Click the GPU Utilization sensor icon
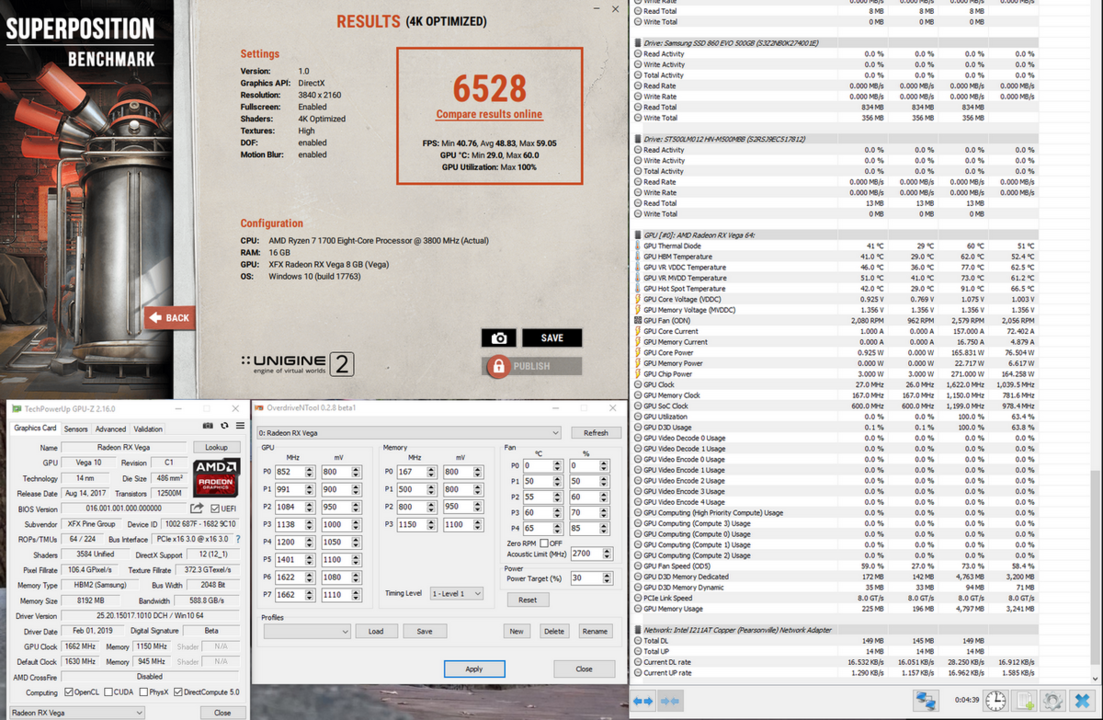 [x=638, y=417]
